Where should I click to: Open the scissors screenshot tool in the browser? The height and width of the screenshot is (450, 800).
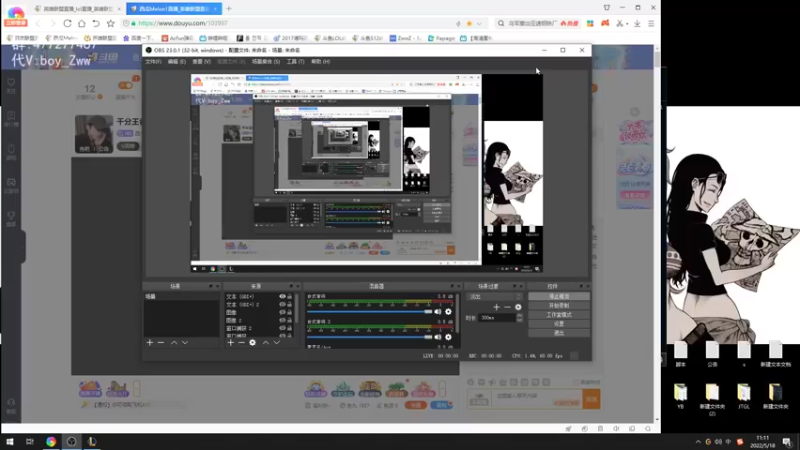(619, 23)
